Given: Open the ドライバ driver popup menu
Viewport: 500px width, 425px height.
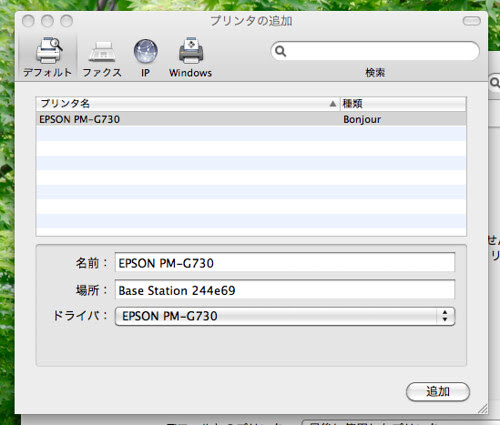Looking at the screenshot, I should [285, 316].
